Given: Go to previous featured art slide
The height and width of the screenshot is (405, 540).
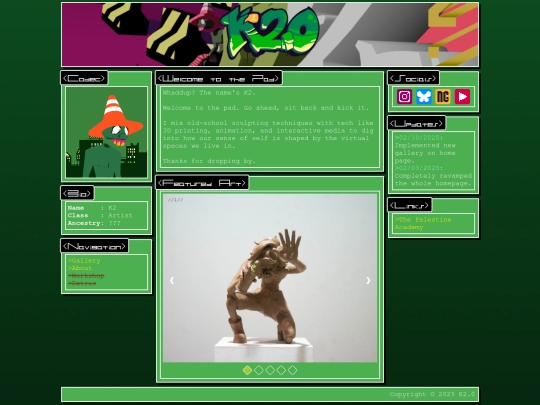Looking at the screenshot, I should [172, 280].
